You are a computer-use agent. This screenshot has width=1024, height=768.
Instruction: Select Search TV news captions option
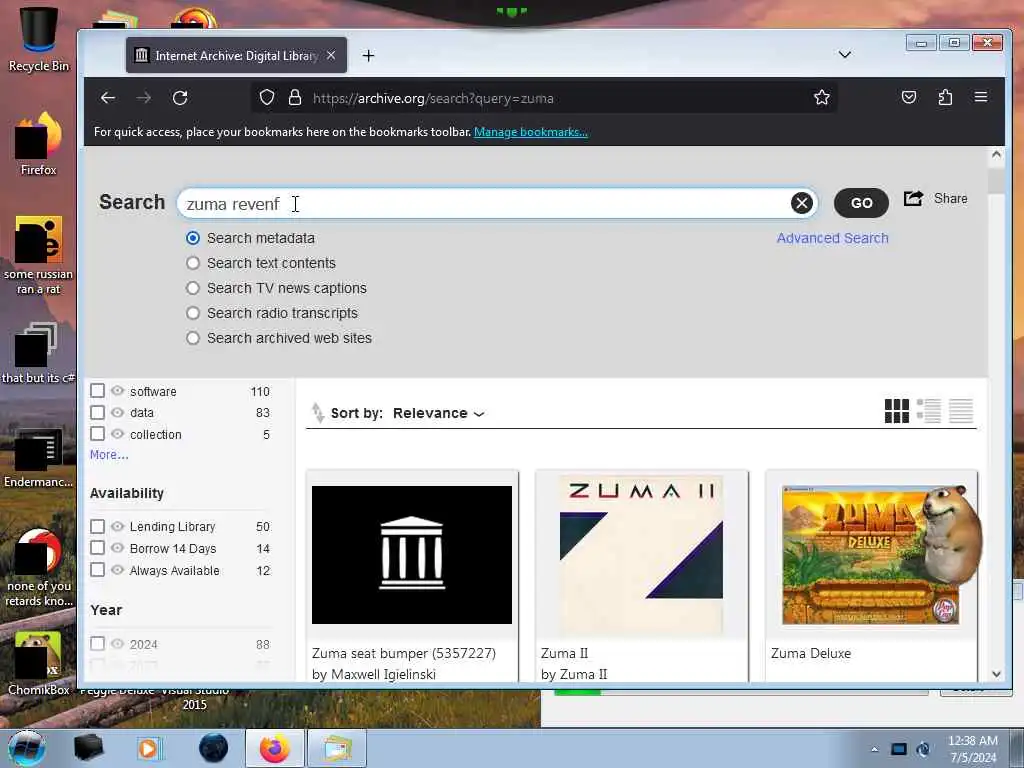tap(193, 288)
